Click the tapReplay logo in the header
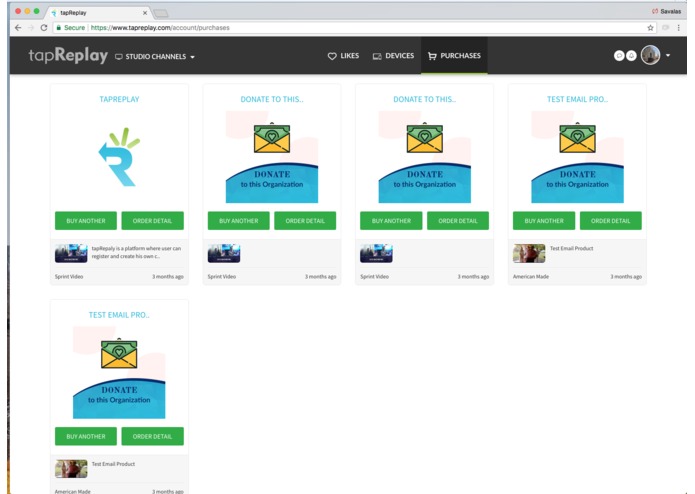 pyautogui.click(x=68, y=55)
